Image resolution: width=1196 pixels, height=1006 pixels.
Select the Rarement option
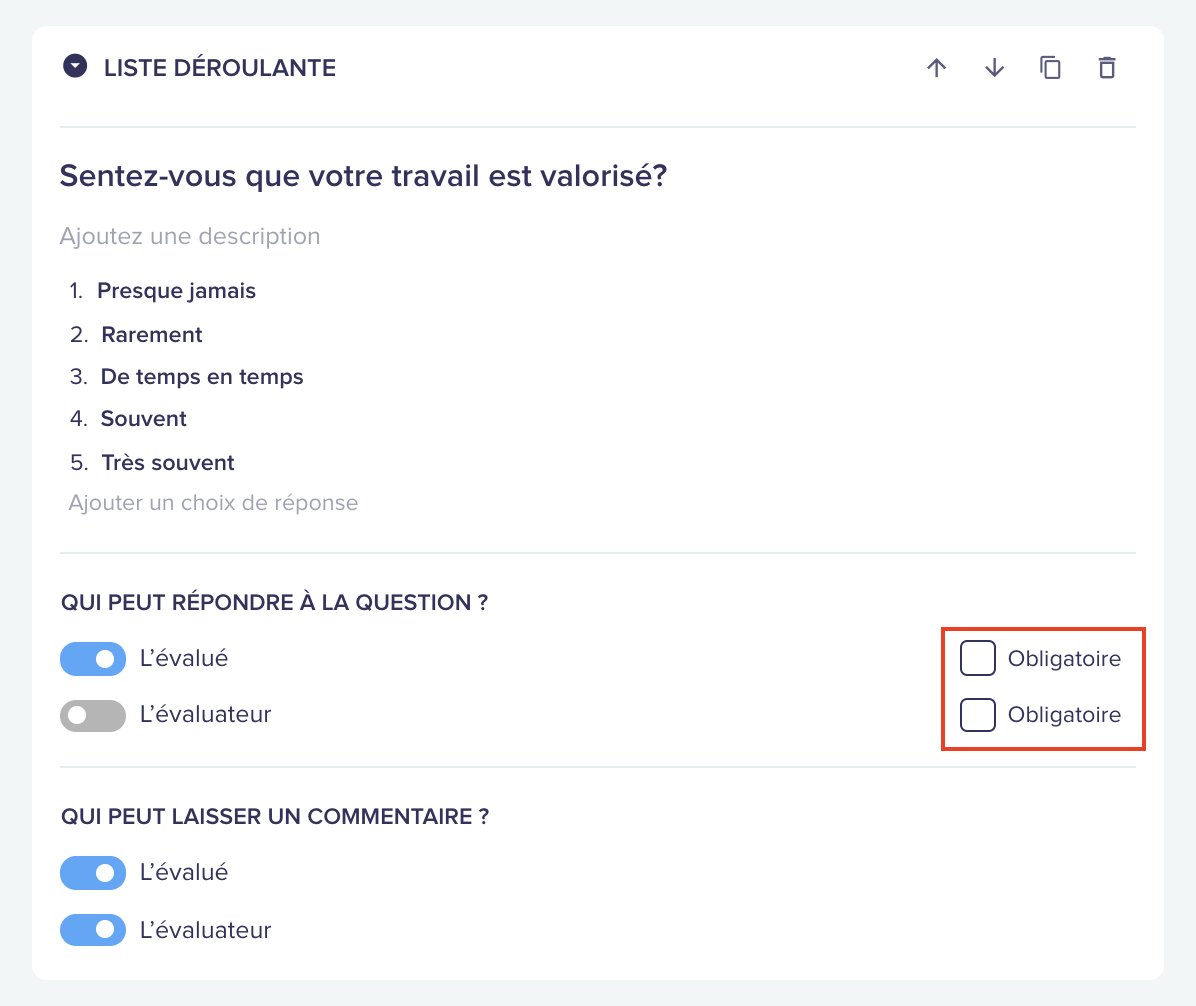(152, 335)
